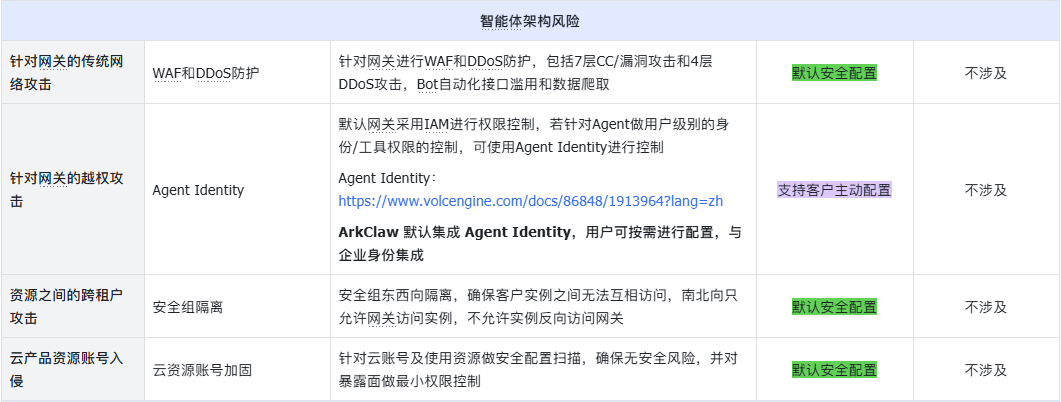Click the WAF和DDoS防护 cell

pyautogui.click(x=206, y=73)
